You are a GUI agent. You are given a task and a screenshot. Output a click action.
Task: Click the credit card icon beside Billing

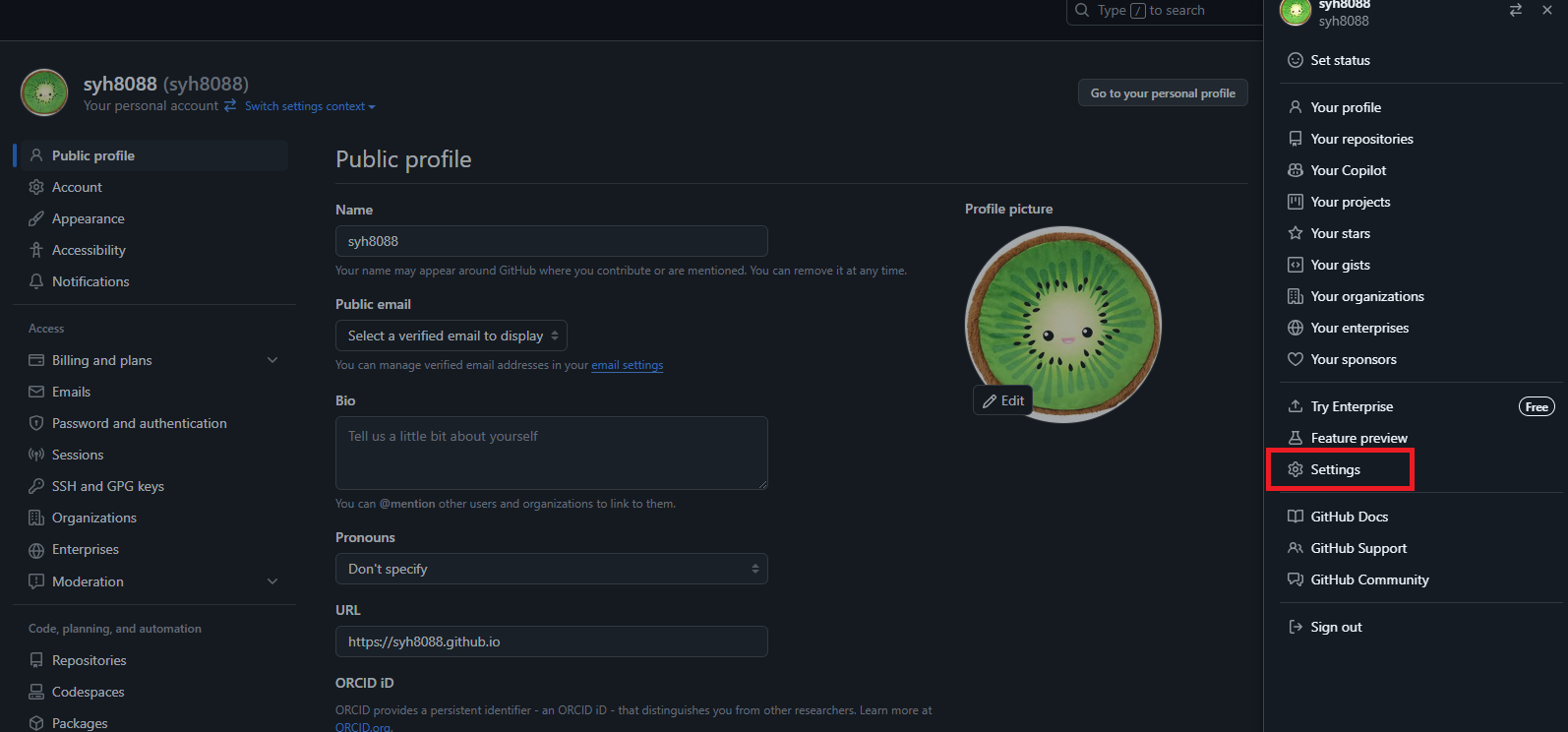click(x=36, y=360)
